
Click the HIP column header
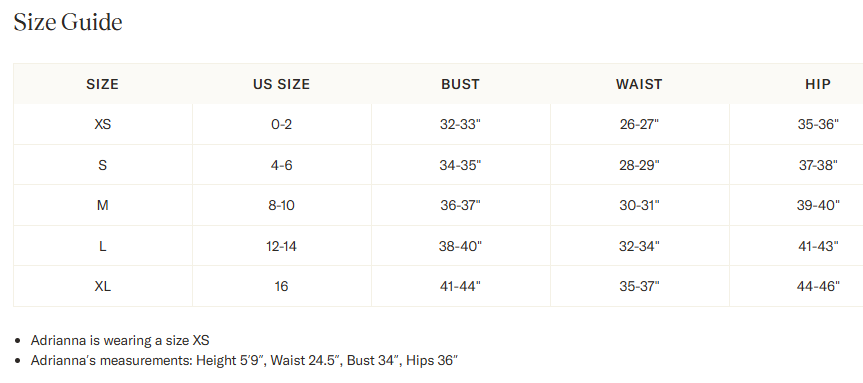(x=818, y=84)
